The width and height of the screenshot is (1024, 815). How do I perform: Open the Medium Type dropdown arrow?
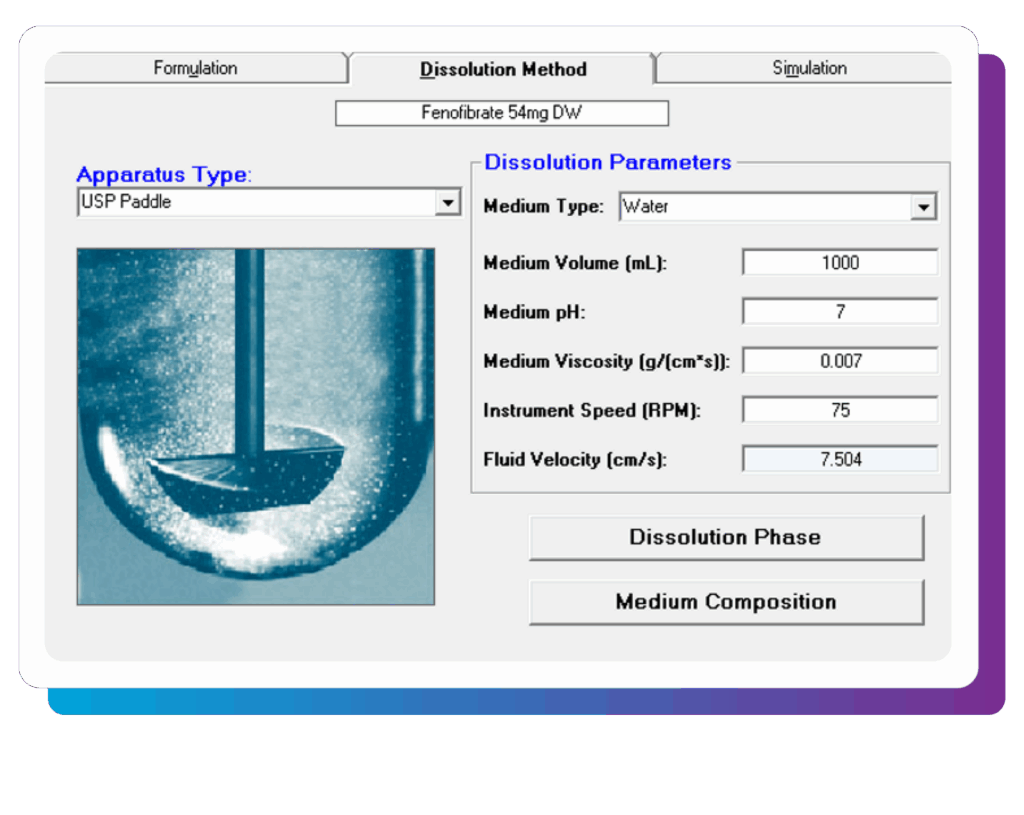pos(923,208)
